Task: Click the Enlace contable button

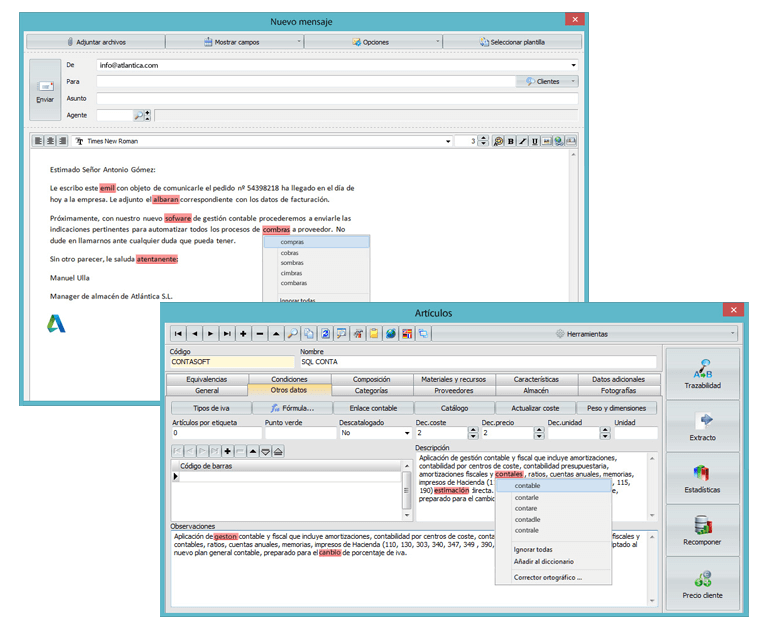Action: (x=373, y=408)
